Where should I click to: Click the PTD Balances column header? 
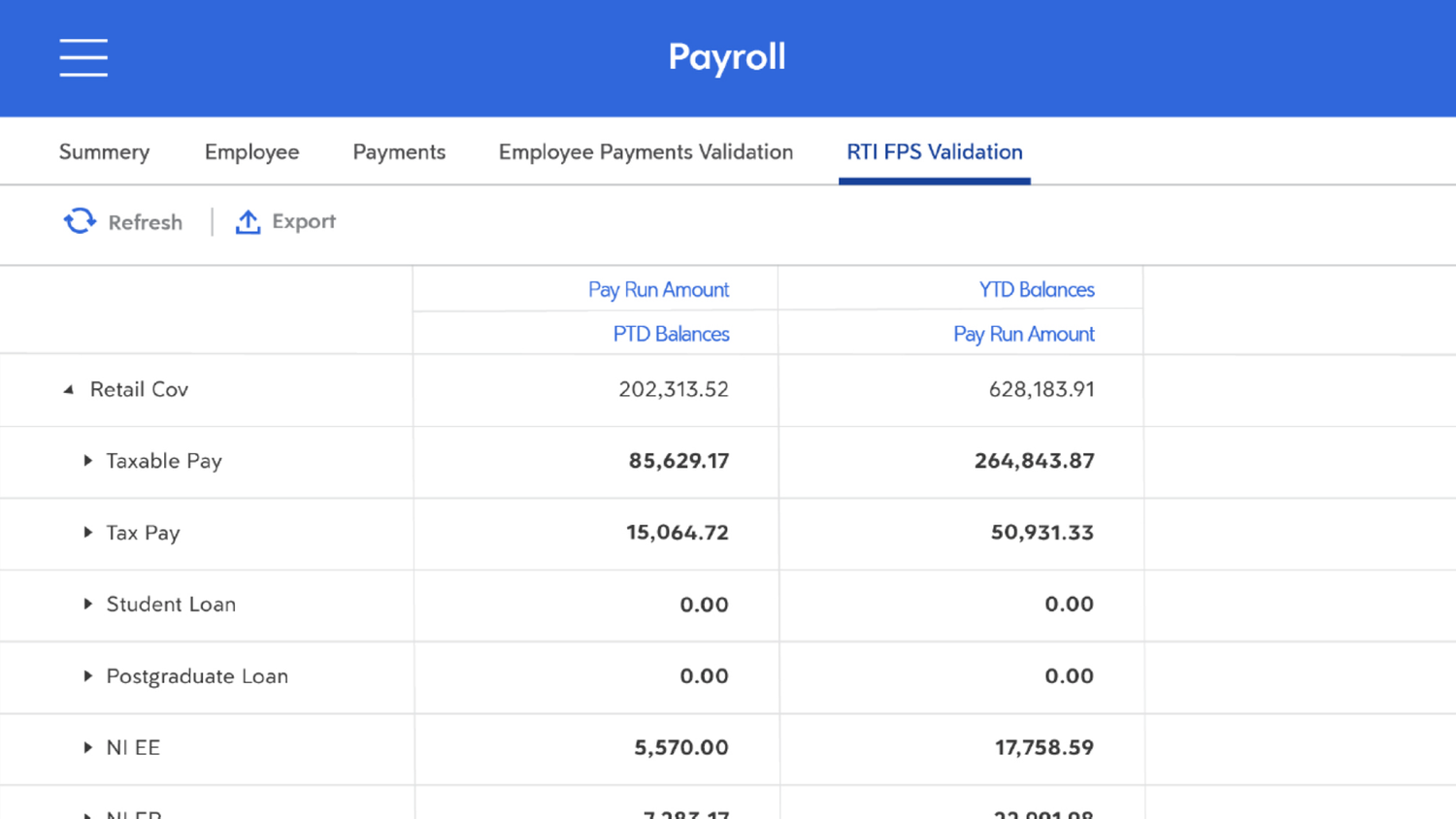pyautogui.click(x=671, y=333)
